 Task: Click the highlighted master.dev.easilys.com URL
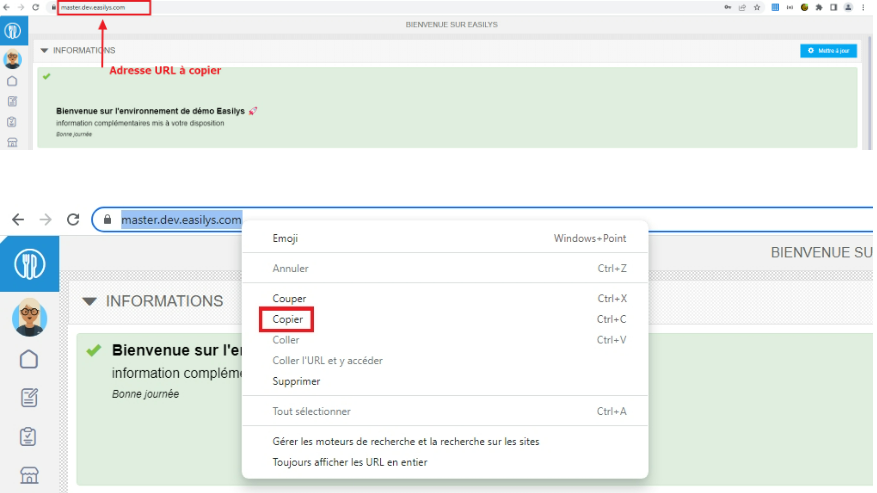[181, 220]
